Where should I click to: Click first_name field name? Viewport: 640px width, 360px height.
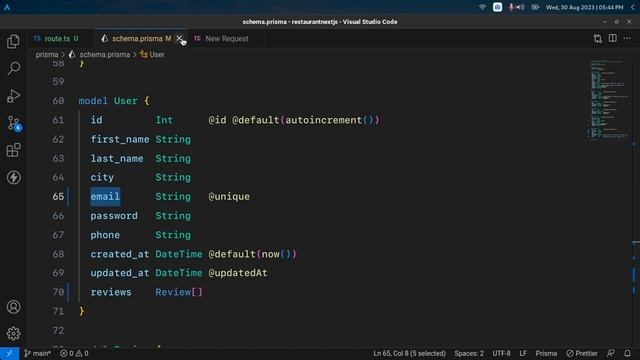[120, 139]
